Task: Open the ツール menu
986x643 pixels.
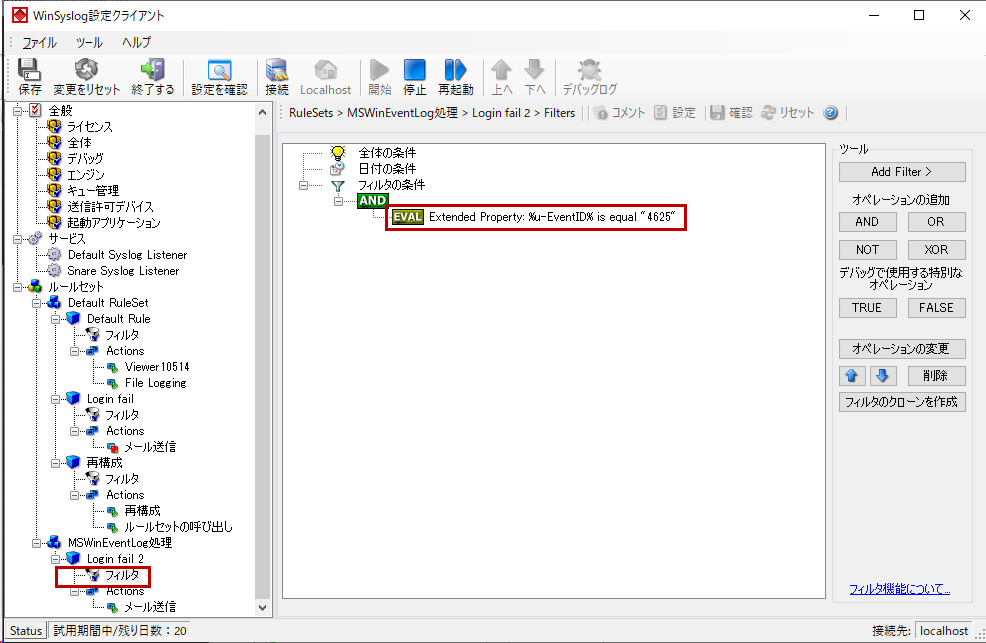Action: (x=89, y=42)
